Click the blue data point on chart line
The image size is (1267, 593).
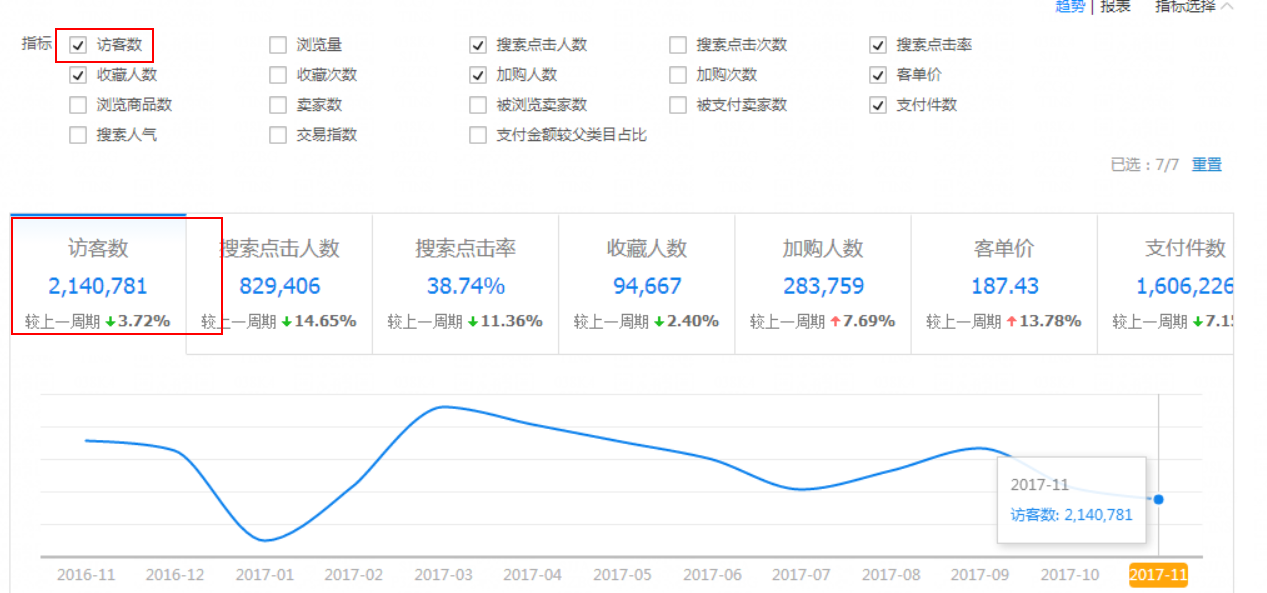point(1158,499)
